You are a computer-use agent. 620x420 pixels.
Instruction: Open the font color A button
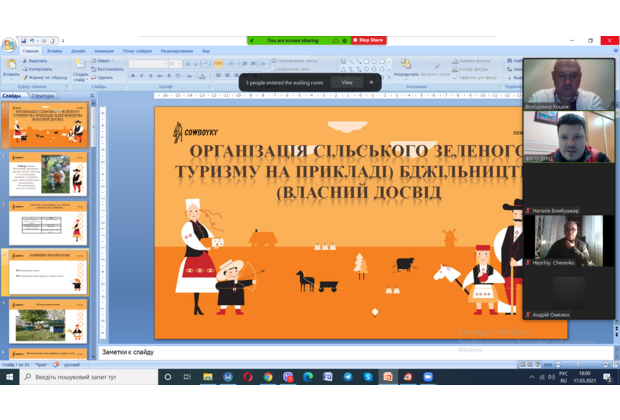(202, 76)
